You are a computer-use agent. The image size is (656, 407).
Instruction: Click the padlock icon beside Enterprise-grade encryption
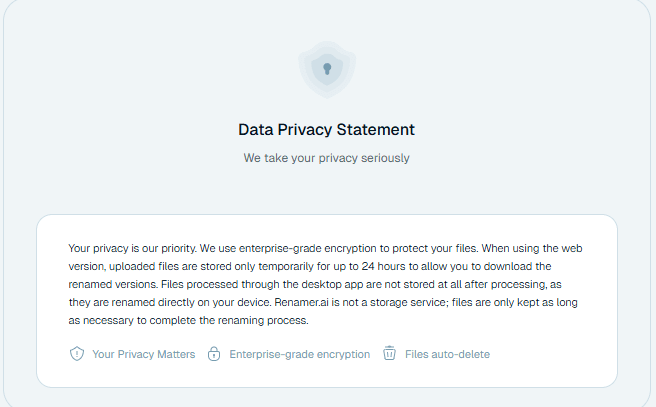[x=214, y=354]
